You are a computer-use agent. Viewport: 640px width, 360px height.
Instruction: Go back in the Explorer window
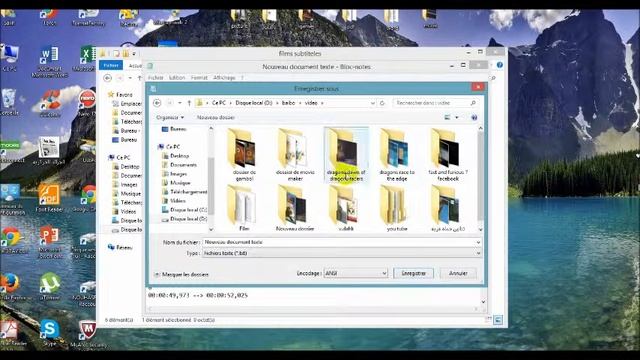tap(108, 78)
